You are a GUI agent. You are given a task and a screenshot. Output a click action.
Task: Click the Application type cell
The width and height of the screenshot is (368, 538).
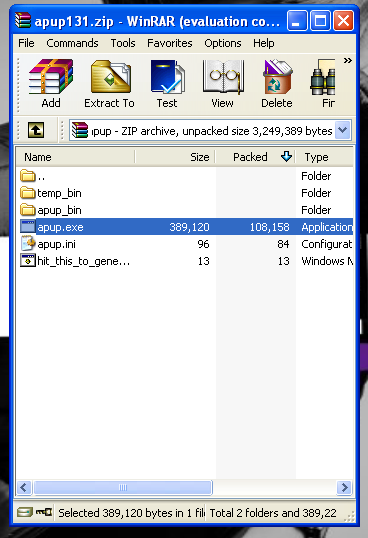coord(327,227)
